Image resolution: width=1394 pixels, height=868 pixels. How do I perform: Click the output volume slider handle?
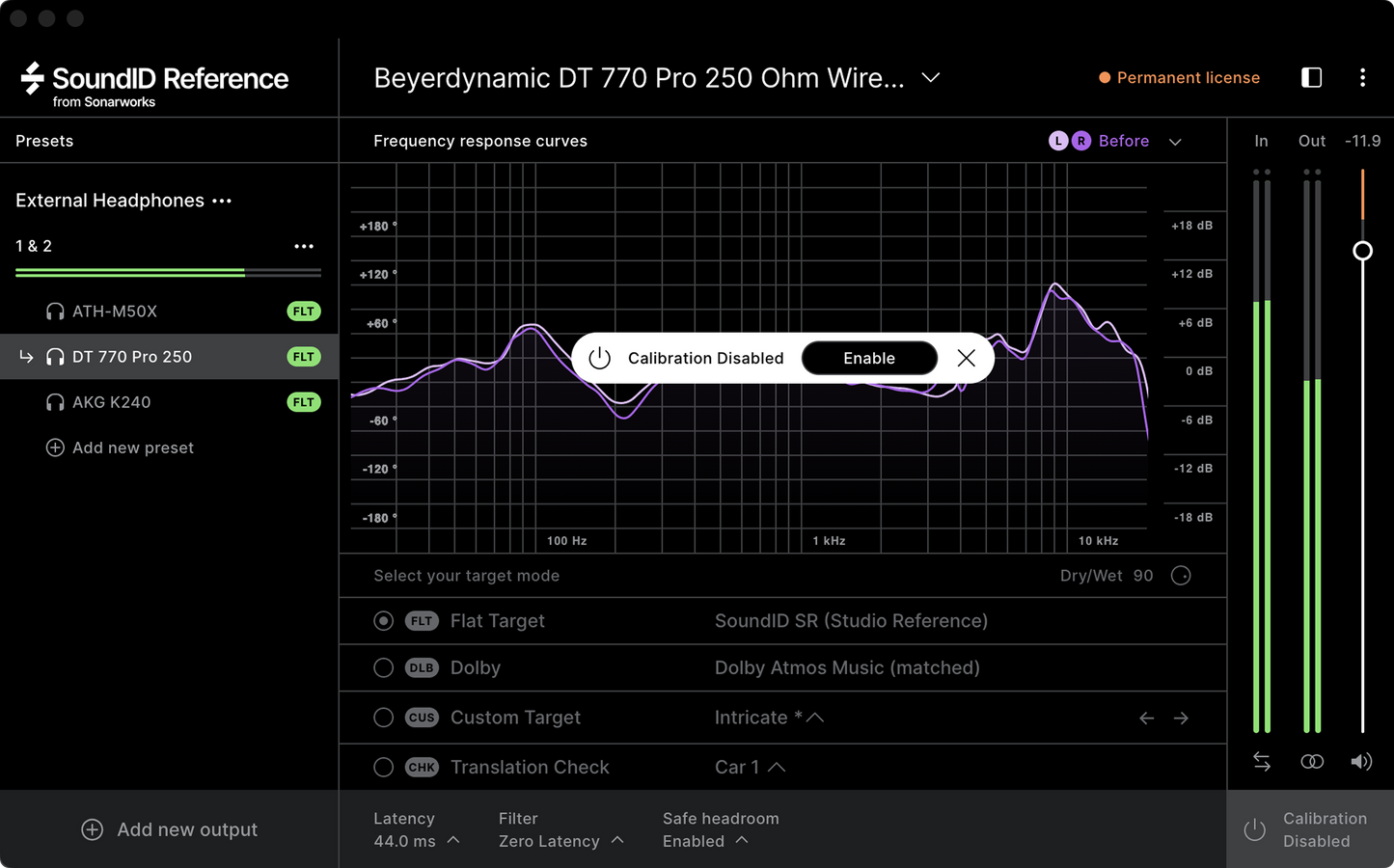pyautogui.click(x=1362, y=251)
